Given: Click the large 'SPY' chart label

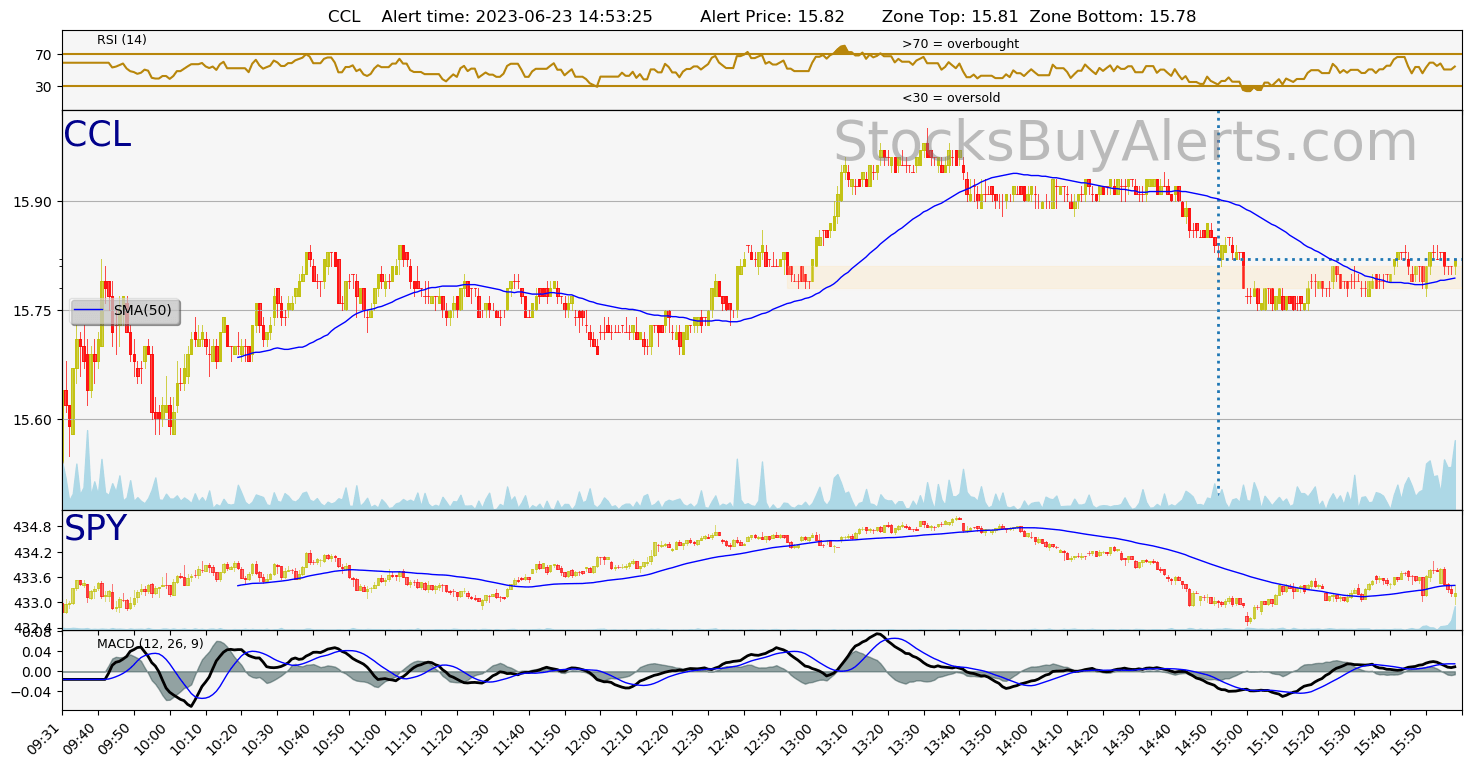Looking at the screenshot, I should coord(95,529).
